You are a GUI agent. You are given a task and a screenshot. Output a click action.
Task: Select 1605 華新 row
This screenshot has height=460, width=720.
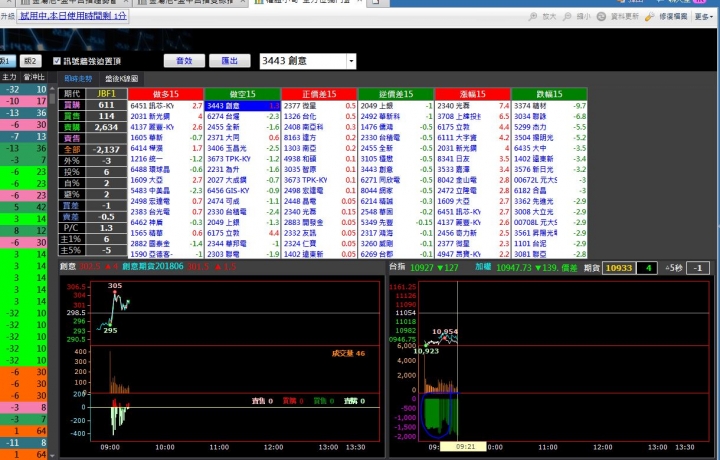[166, 137]
